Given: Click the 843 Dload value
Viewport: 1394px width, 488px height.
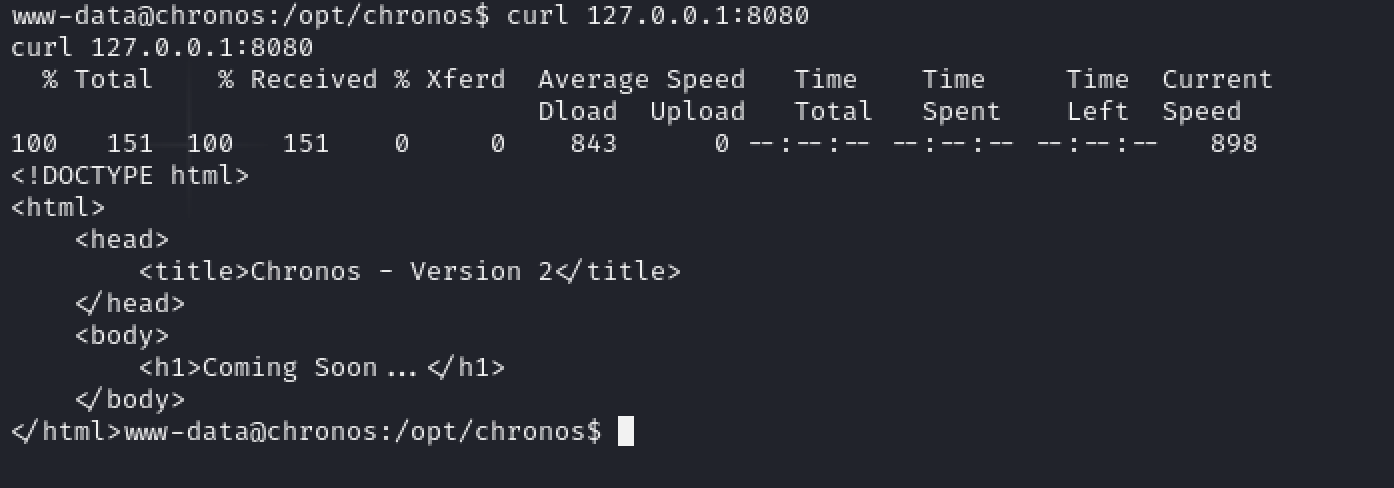Looking at the screenshot, I should click(x=593, y=143).
